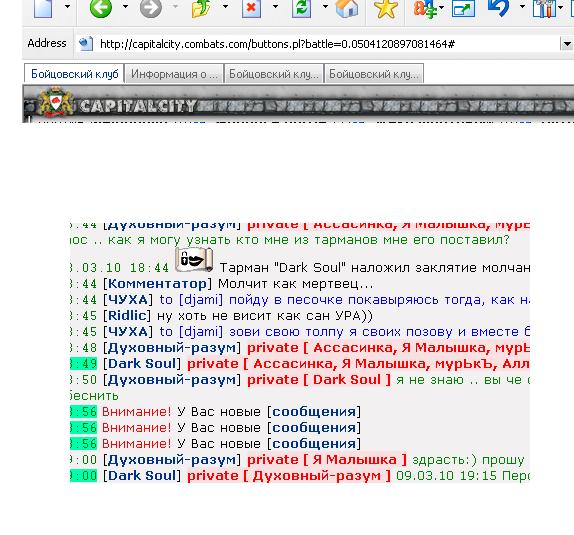The height and width of the screenshot is (535, 574).
Task: Click the highlighted :49 timestamp
Action: click(83, 364)
